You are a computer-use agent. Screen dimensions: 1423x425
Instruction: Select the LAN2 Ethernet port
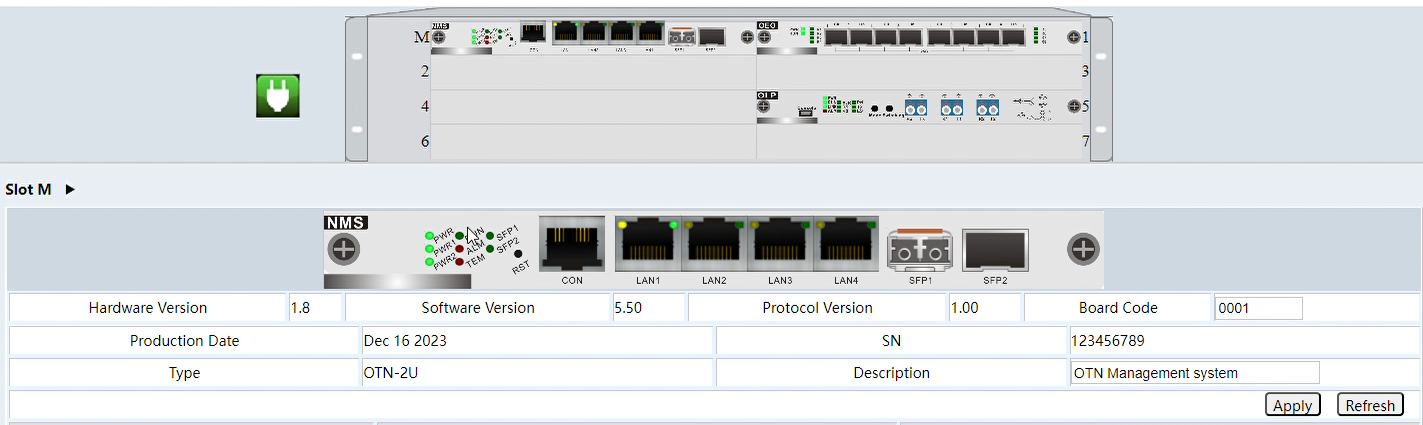point(714,243)
